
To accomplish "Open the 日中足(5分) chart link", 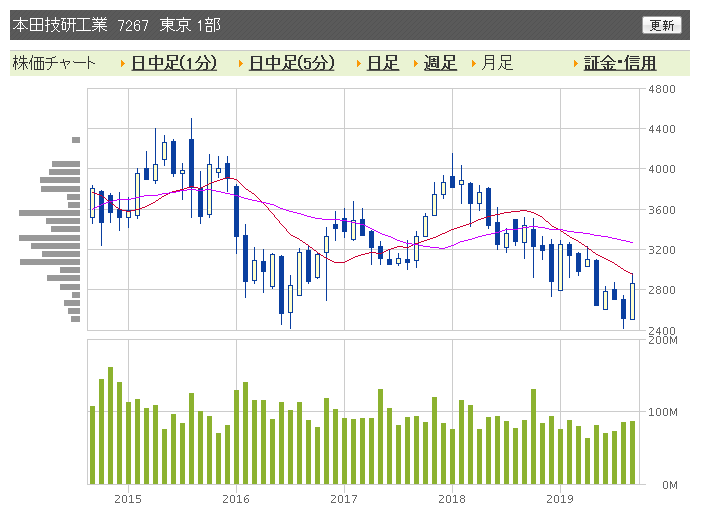I will click(292, 63).
